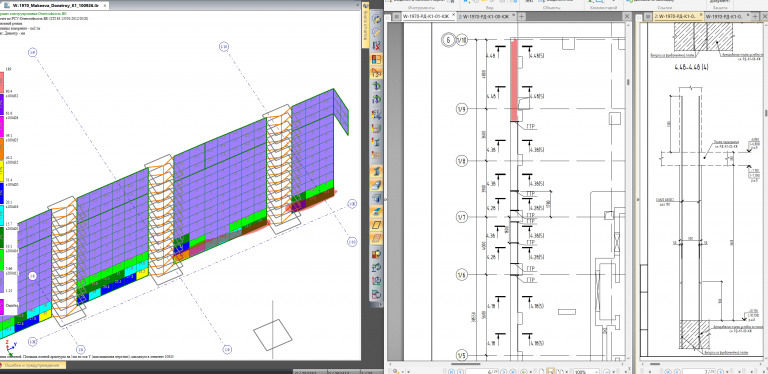Open the vertical yellow book tab beside the toolbar
Screen dimensions: 768x374
coord(365,25)
